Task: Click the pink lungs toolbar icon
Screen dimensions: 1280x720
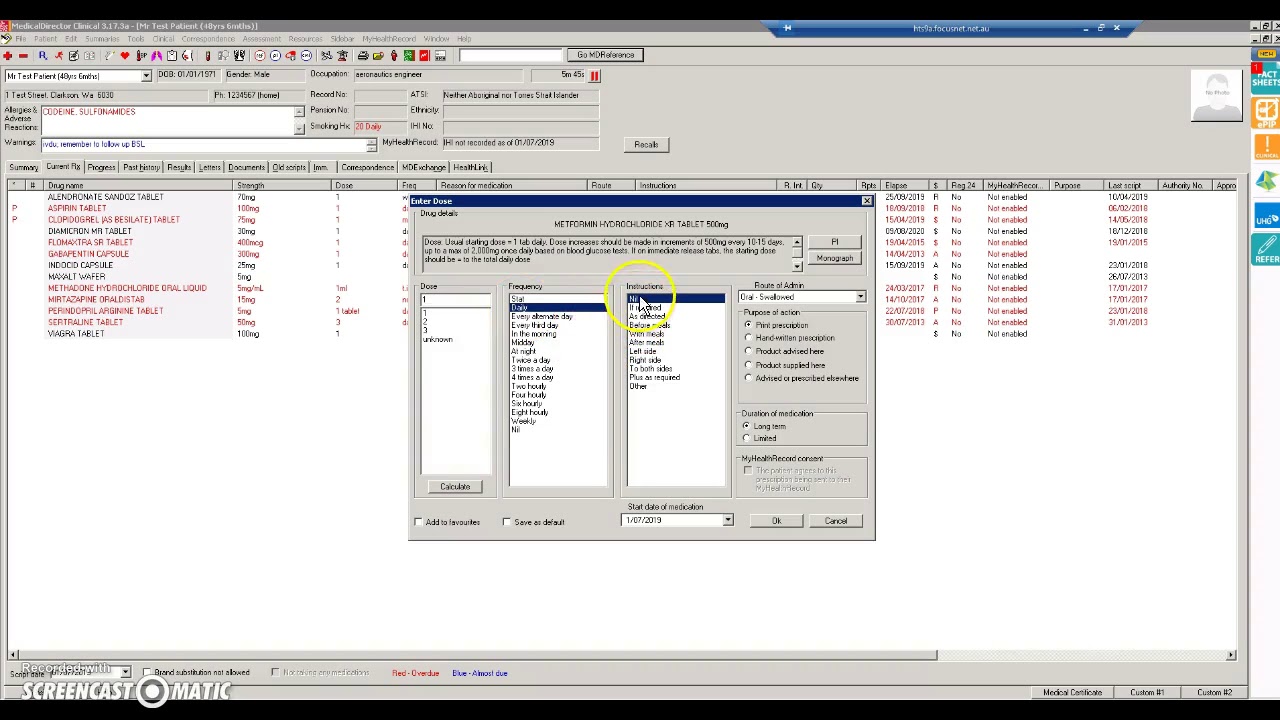Action: (157, 55)
